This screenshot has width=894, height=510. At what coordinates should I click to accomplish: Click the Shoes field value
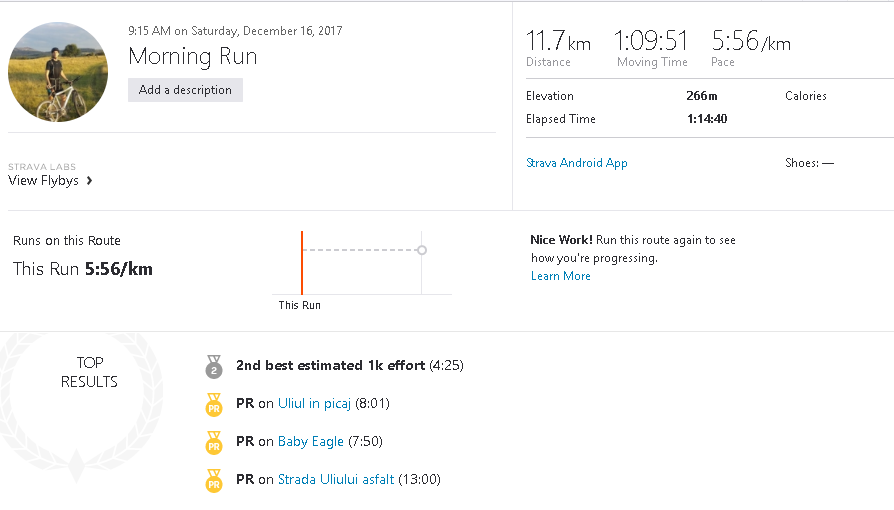828,163
